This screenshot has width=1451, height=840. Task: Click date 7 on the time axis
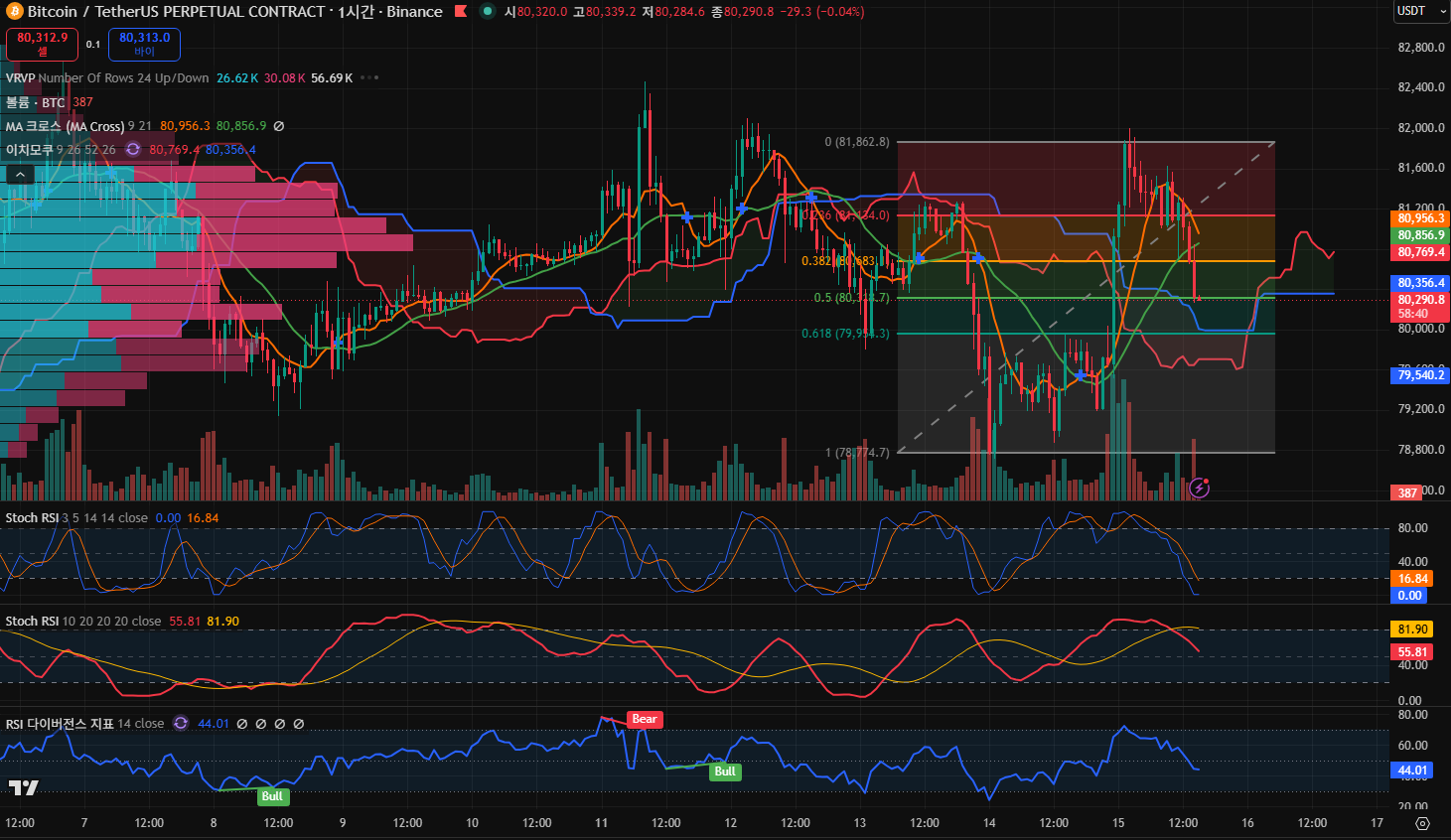pyautogui.click(x=84, y=823)
